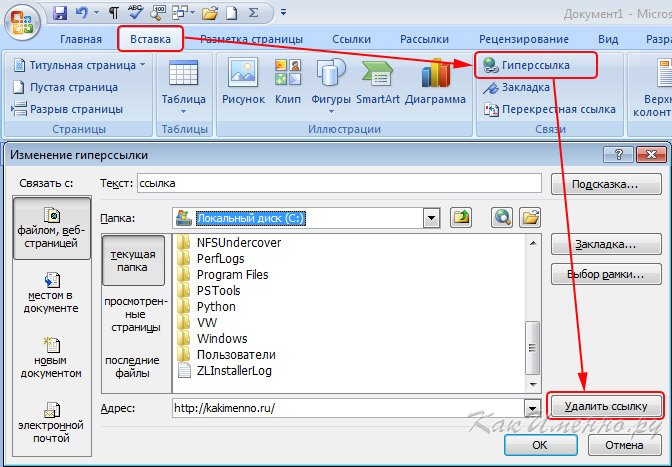
Task: Select the Program Files folder
Action: coord(223,275)
